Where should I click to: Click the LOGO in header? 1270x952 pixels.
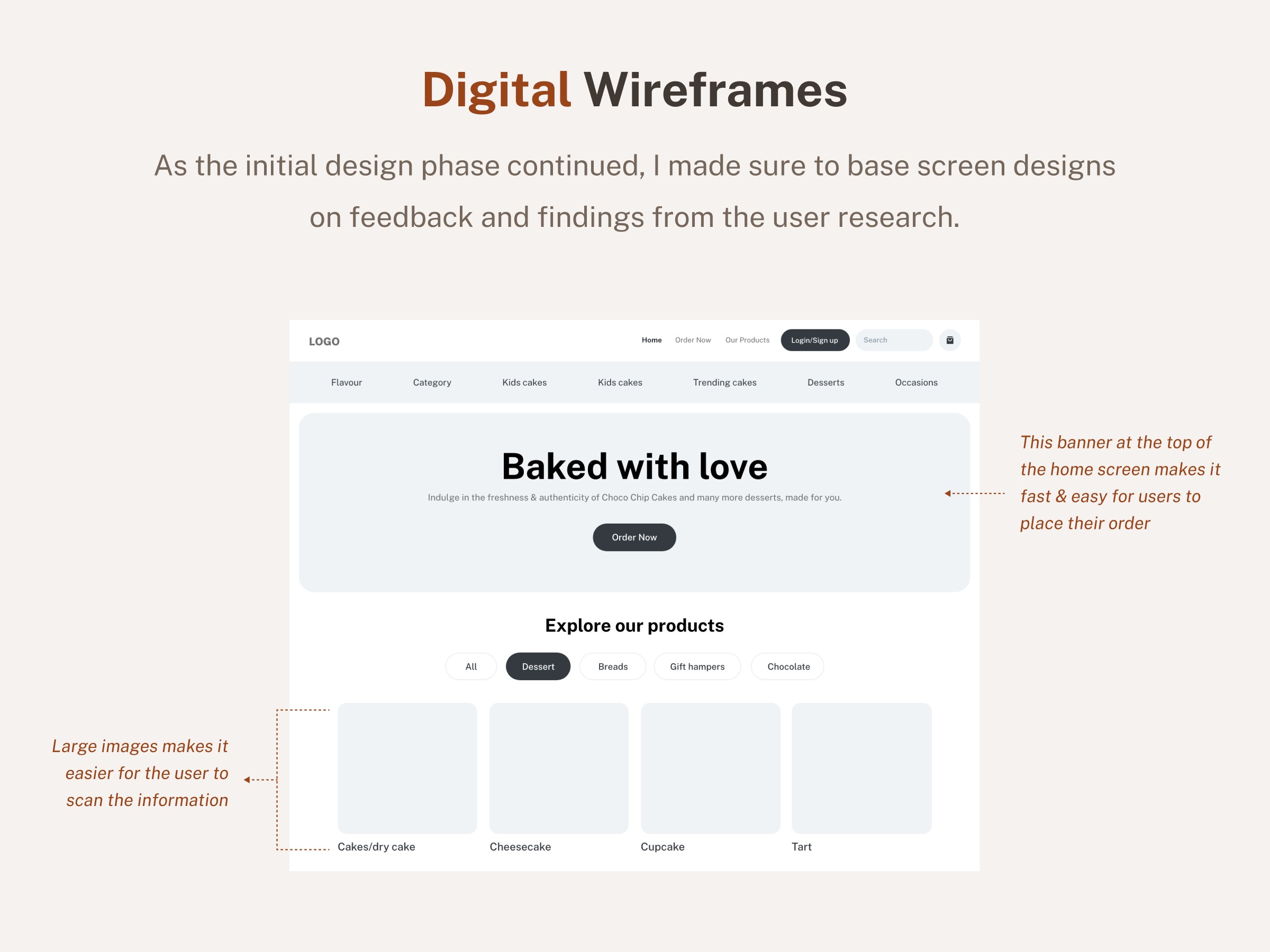pos(324,342)
